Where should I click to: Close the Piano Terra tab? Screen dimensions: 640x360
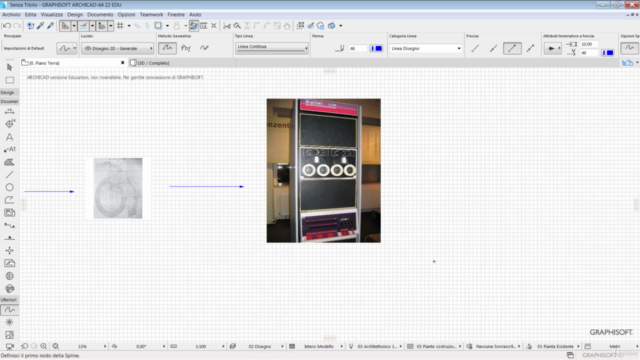122,63
